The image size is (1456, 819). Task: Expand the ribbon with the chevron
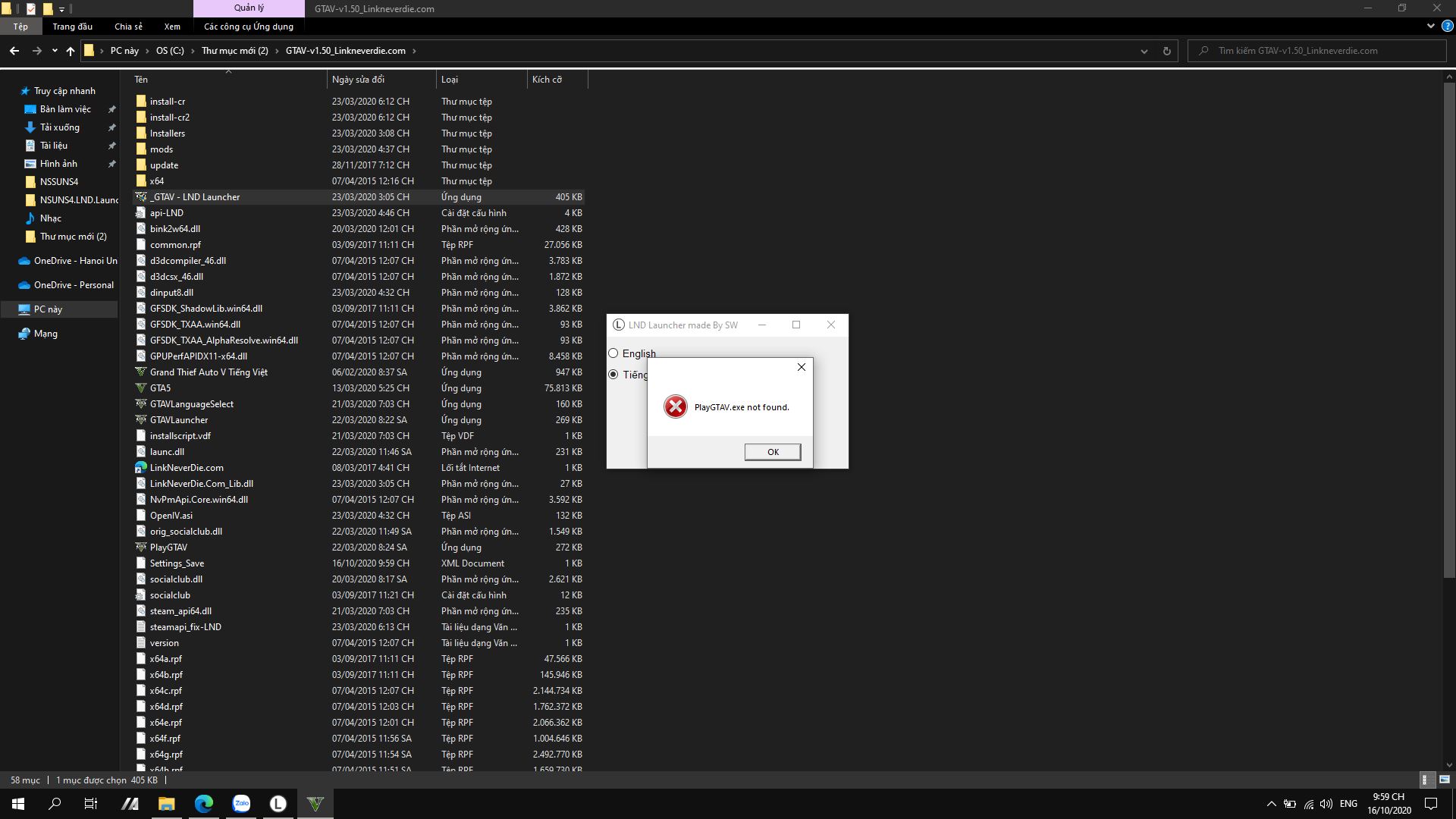pyautogui.click(x=1430, y=26)
